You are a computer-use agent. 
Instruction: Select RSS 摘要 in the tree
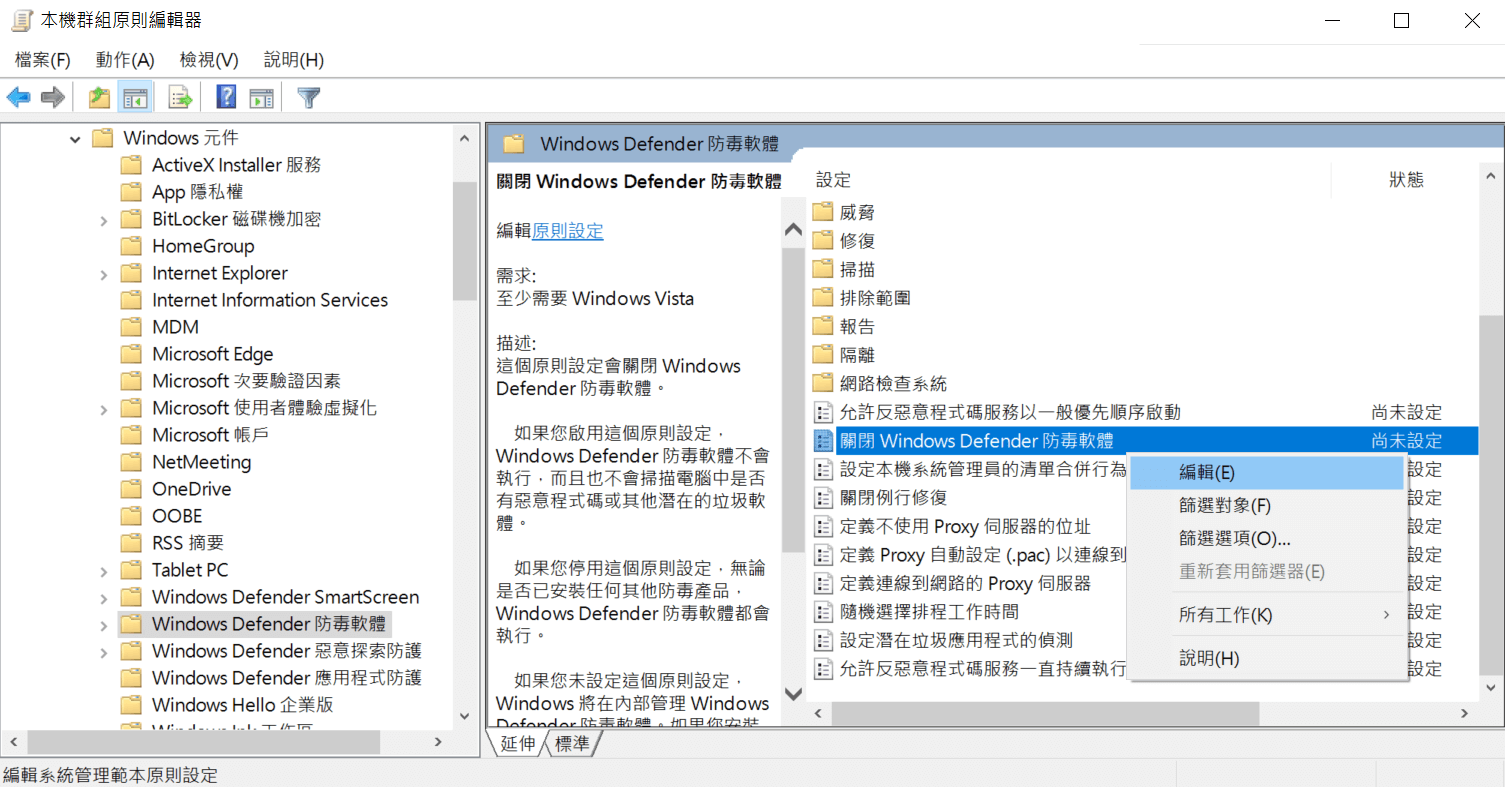[x=188, y=543]
